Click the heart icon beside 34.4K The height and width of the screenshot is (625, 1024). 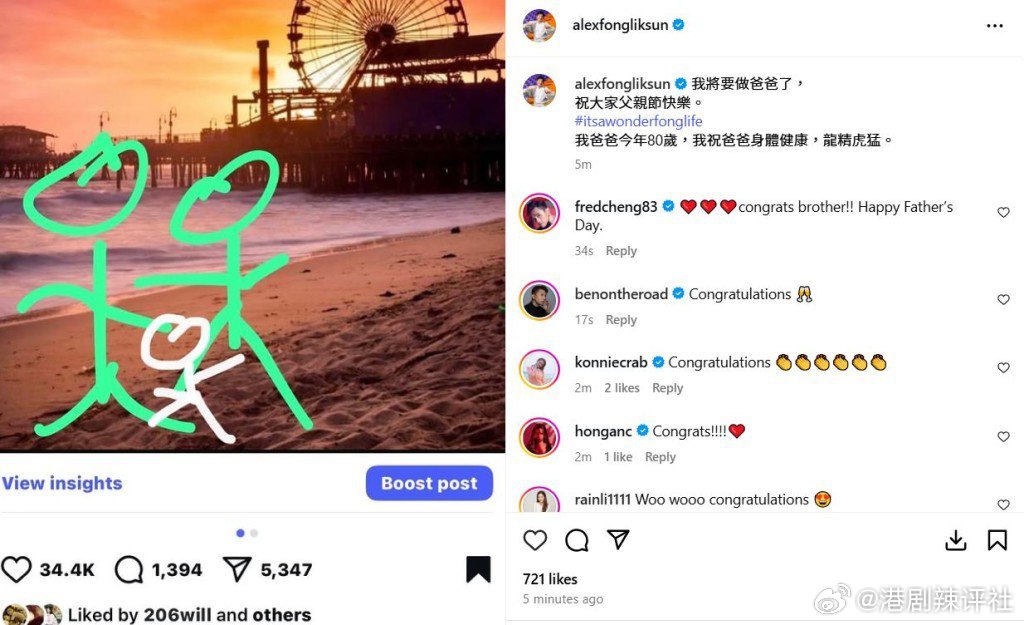click(16, 569)
